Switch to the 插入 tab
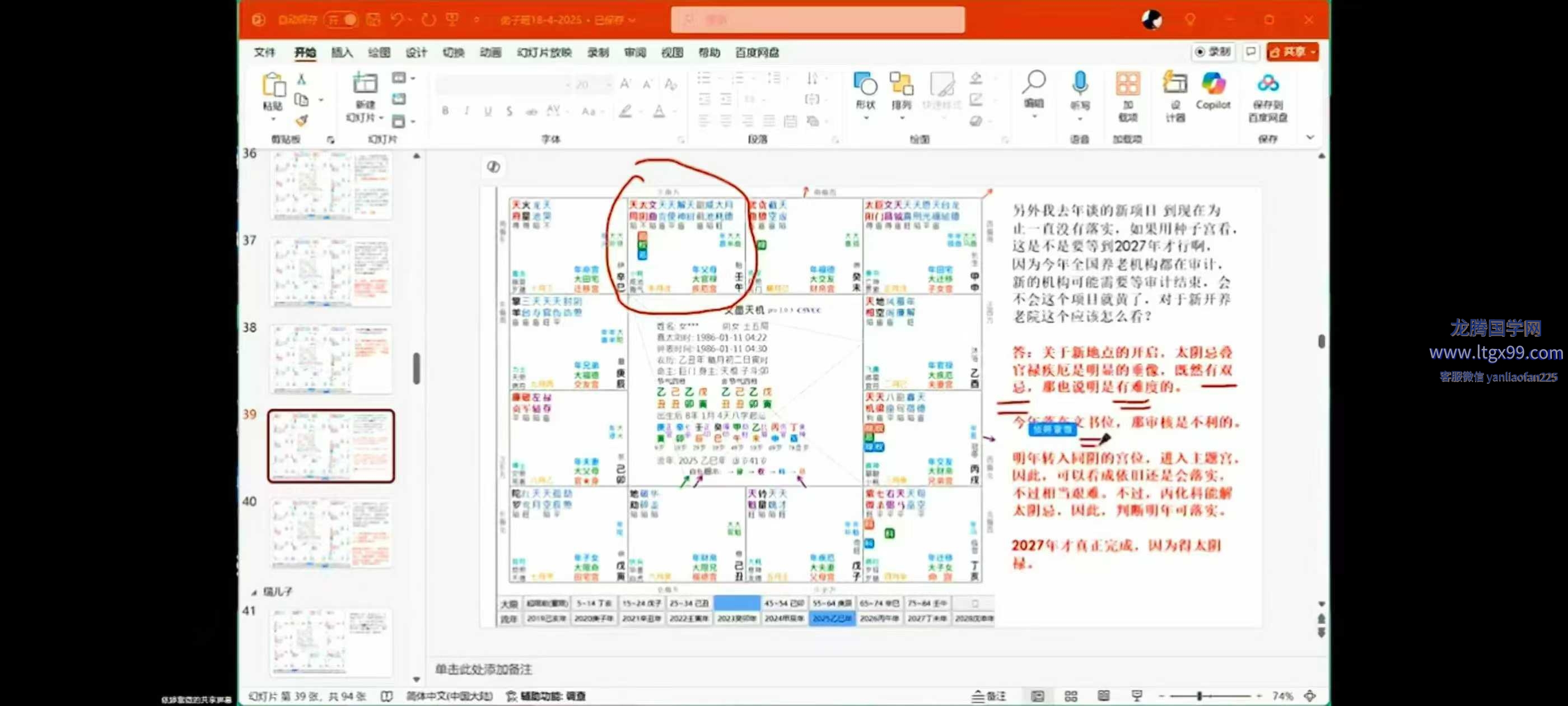 tap(342, 52)
